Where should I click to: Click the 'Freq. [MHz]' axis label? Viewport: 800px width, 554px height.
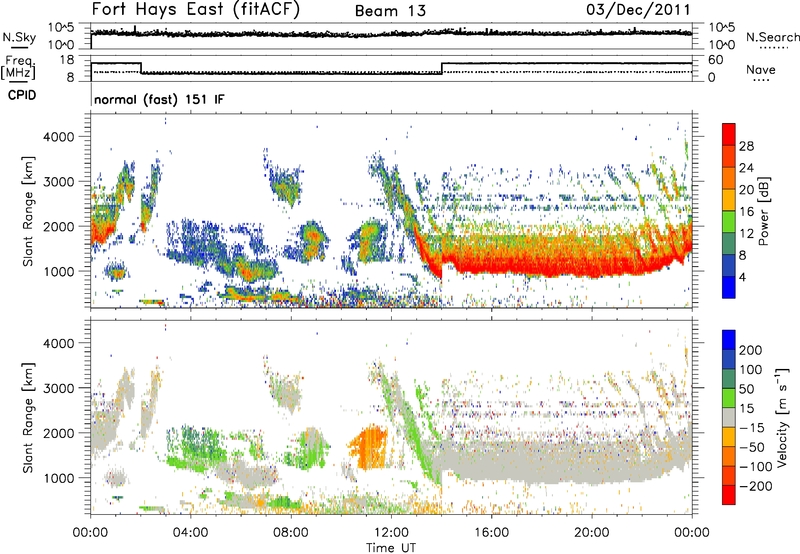pos(18,67)
